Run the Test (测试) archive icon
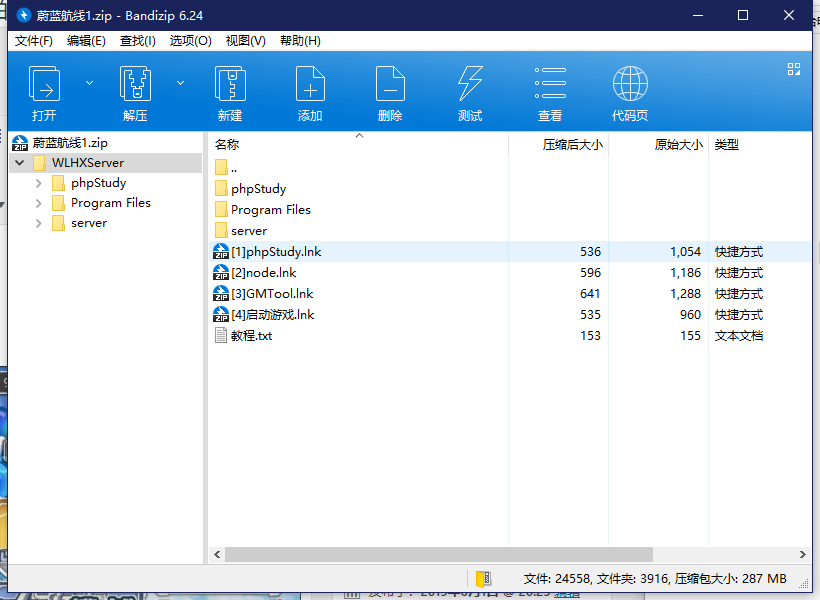The width and height of the screenshot is (820, 600). tap(470, 84)
